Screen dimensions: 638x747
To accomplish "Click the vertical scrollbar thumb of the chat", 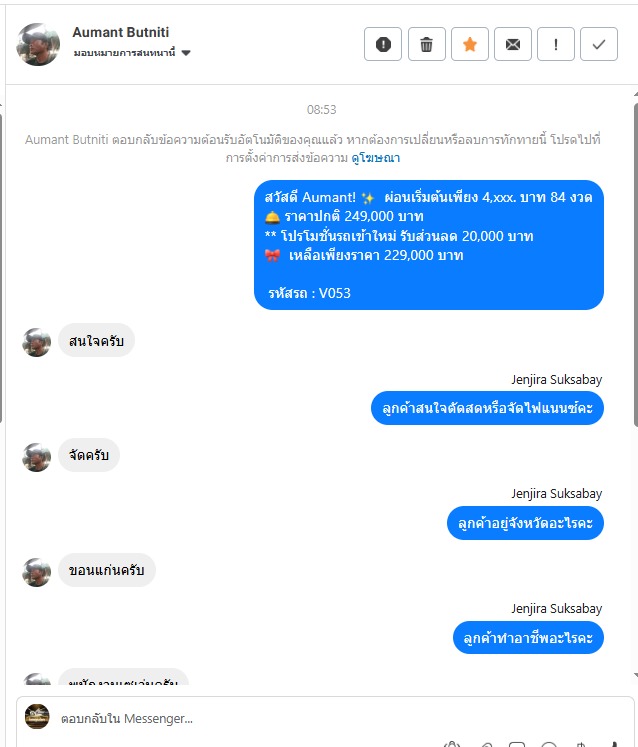I will pyautogui.click(x=636, y=264).
